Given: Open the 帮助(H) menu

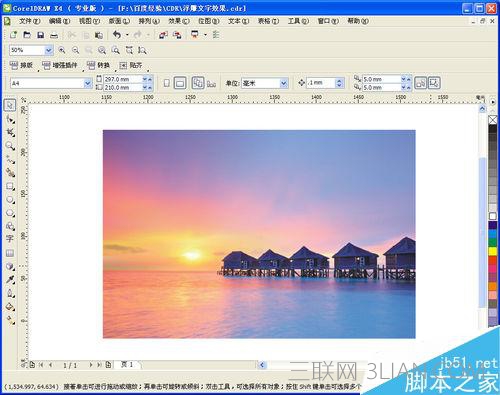Looking at the screenshot, I should point(358,21).
